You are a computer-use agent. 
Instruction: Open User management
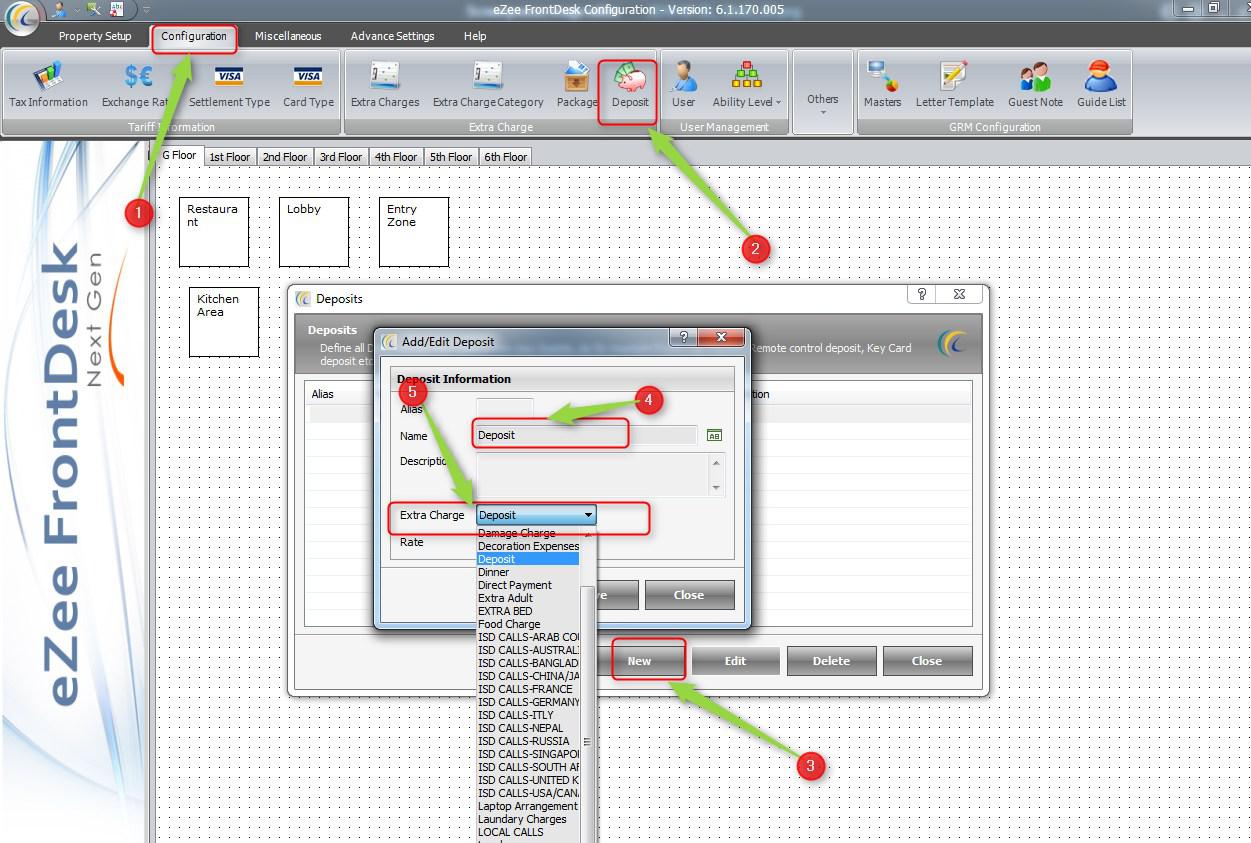point(684,85)
